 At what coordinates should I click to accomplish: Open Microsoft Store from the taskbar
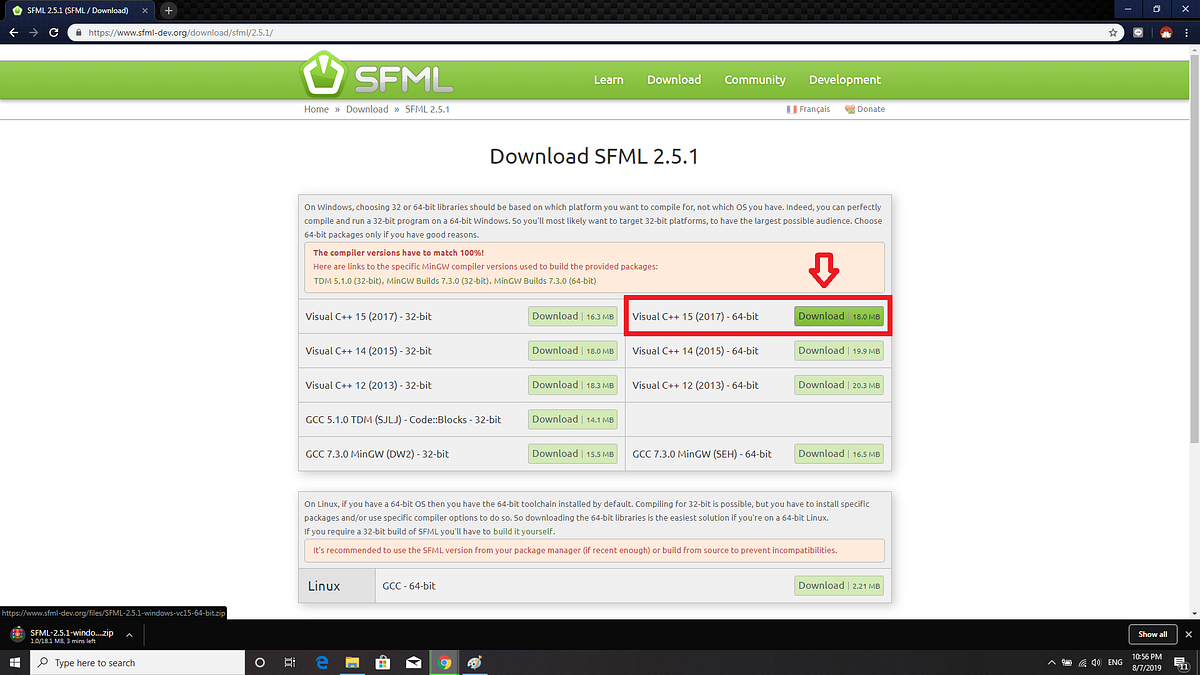click(382, 662)
